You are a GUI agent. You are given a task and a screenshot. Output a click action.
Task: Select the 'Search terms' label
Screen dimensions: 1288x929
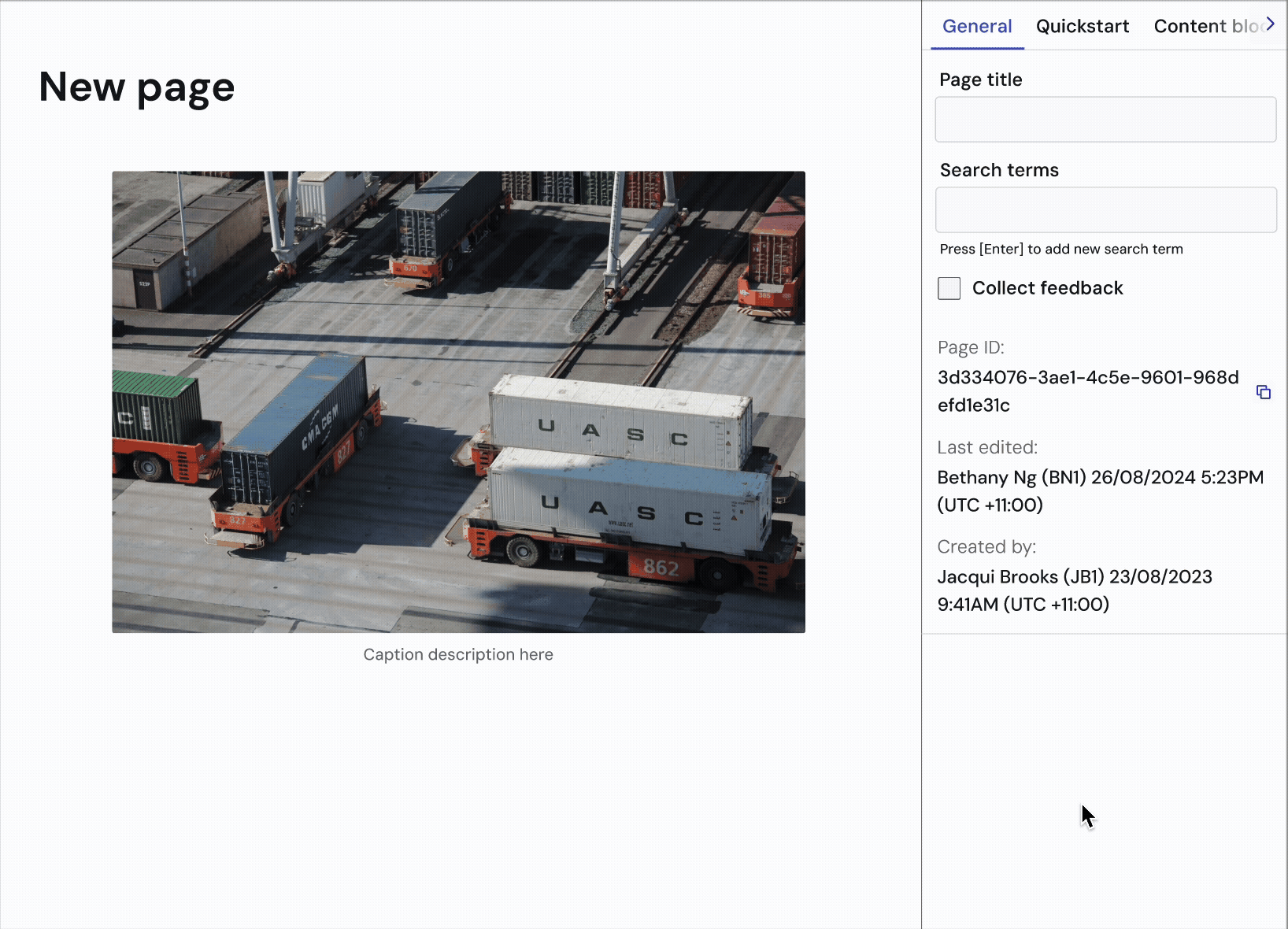click(x=999, y=170)
